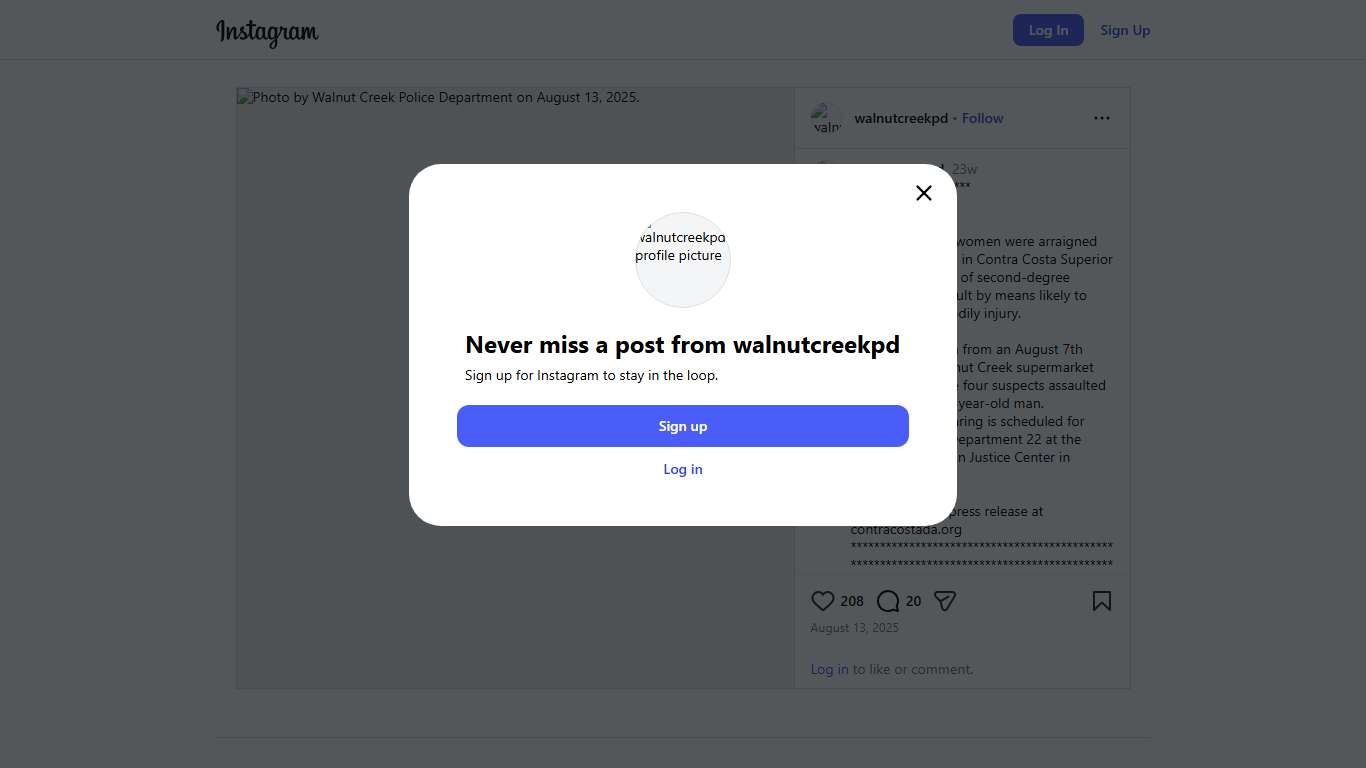Open the walnutcreekpd username link

[900, 118]
